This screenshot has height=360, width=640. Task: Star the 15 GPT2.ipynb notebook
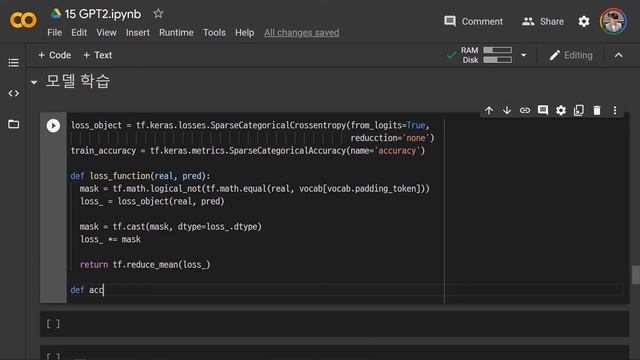(158, 14)
